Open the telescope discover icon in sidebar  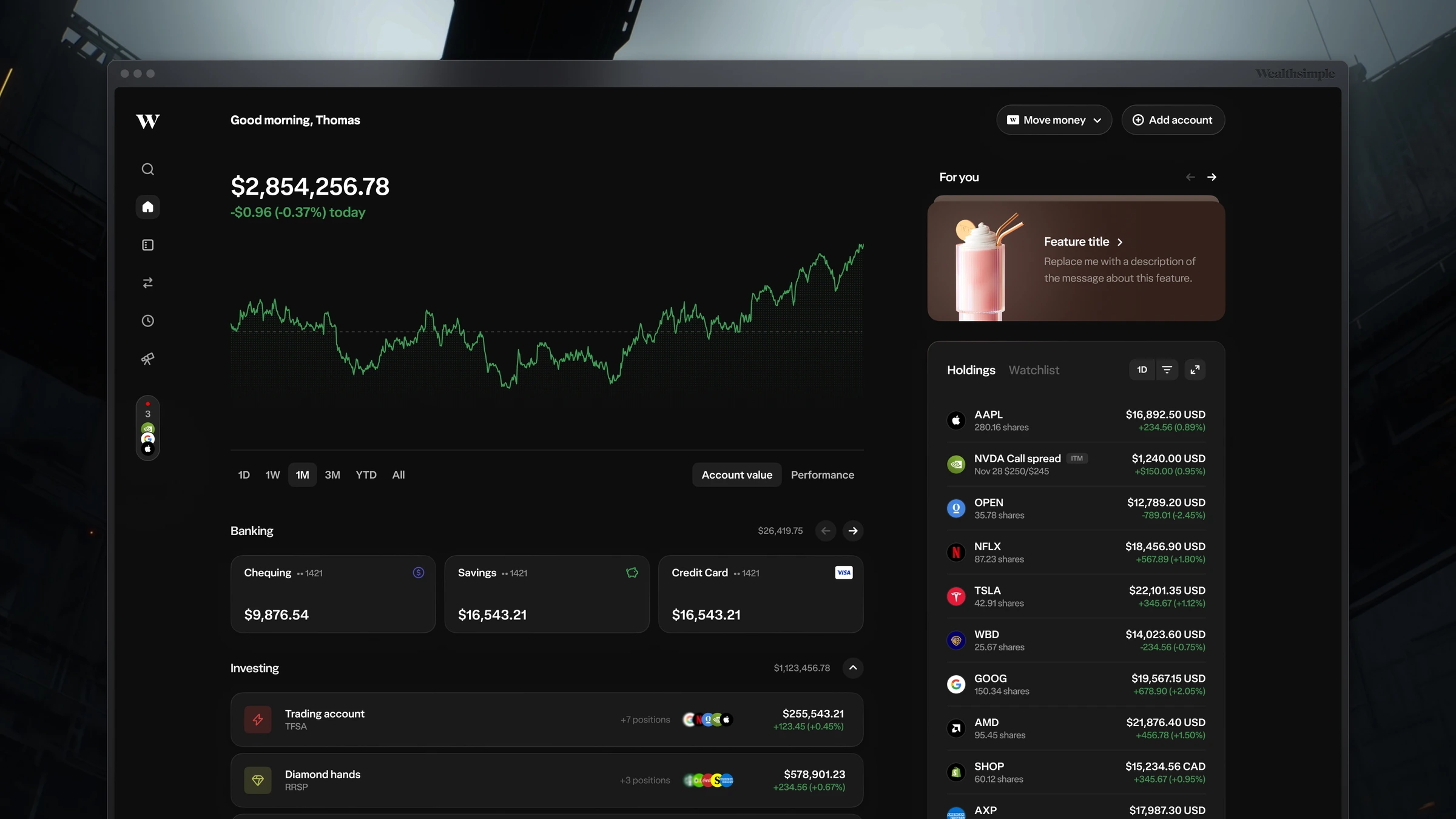pos(147,359)
